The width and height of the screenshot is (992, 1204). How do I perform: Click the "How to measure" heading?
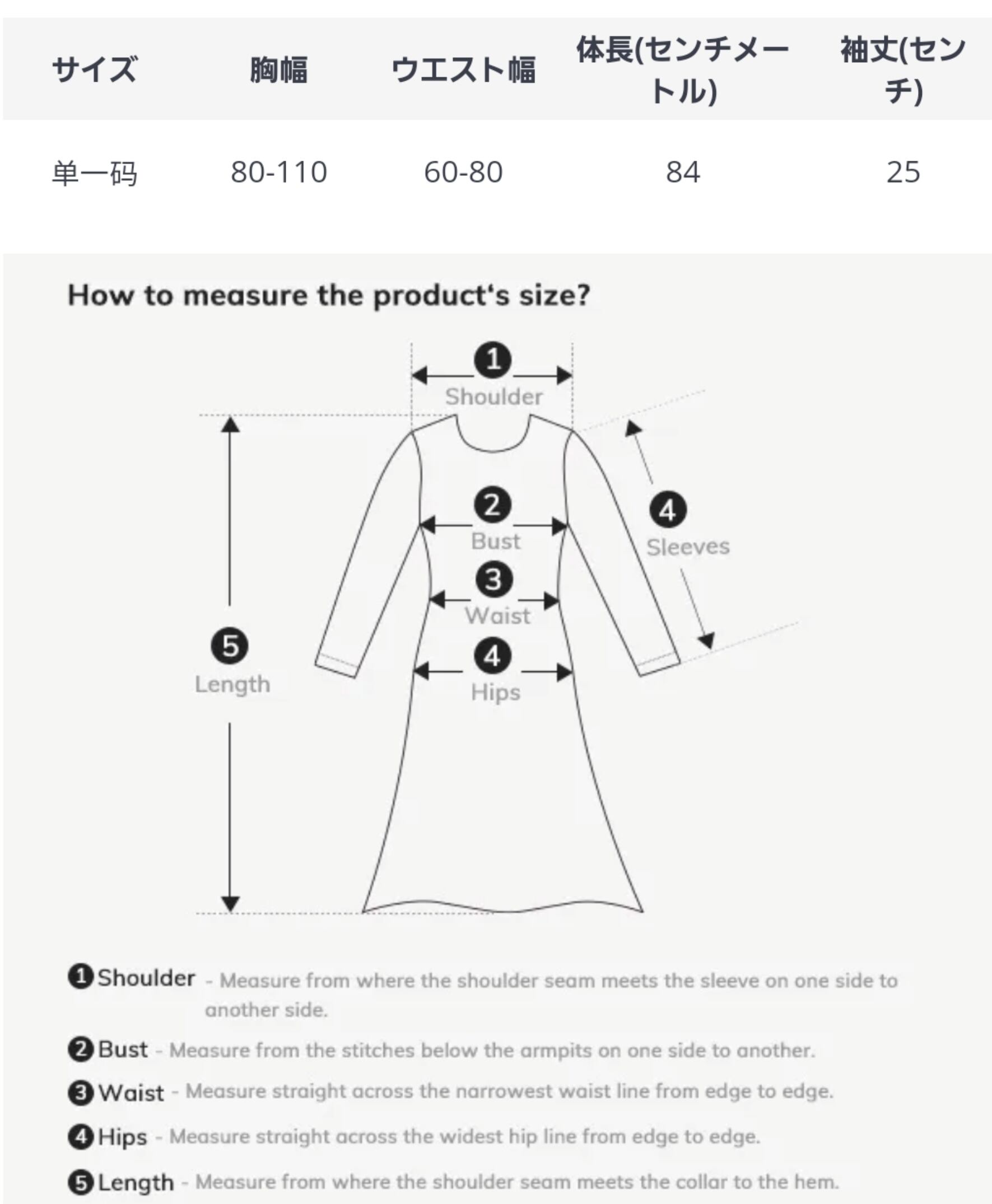click(329, 295)
